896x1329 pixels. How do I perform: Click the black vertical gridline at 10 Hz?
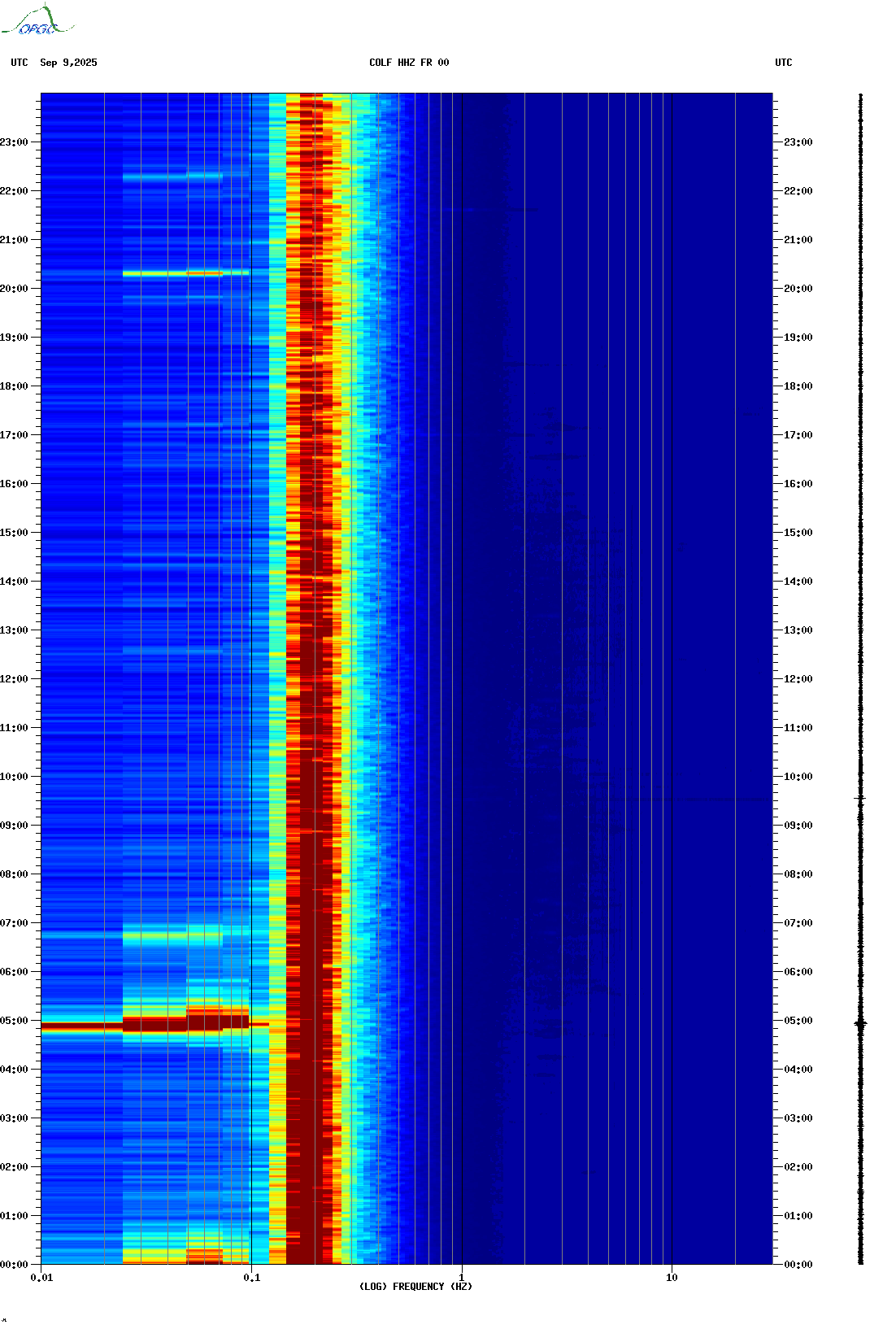click(x=672, y=678)
